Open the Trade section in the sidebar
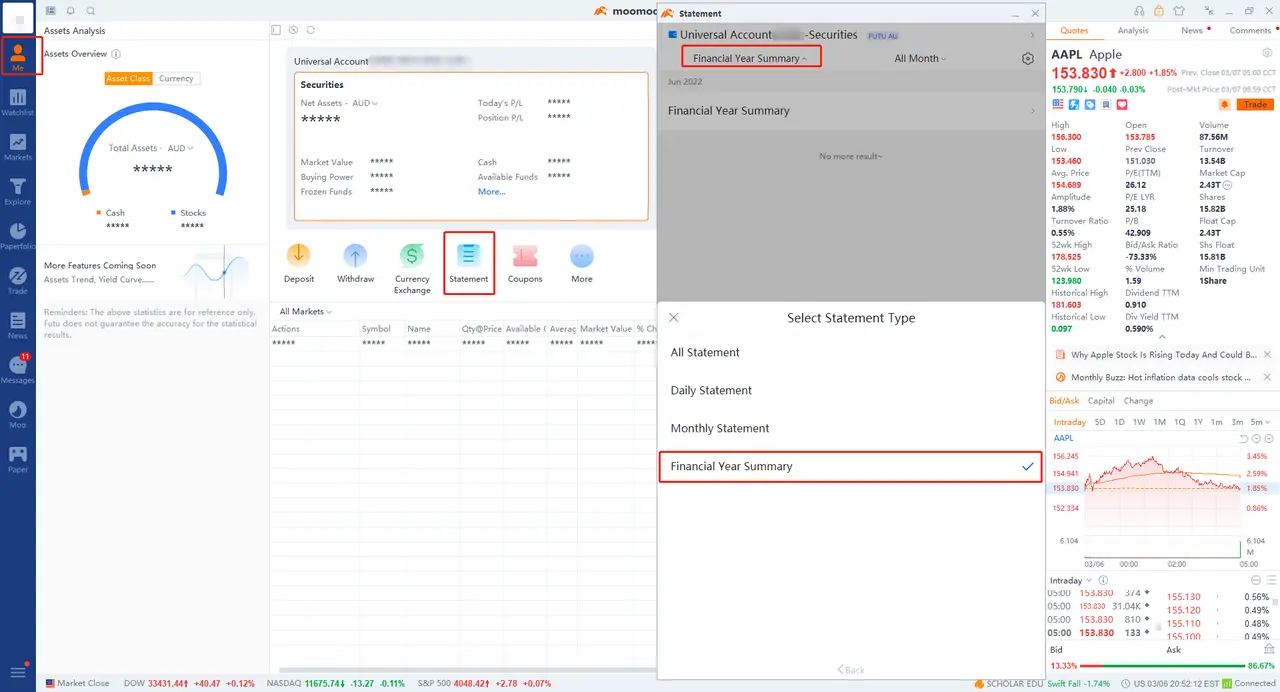1280x692 pixels. coord(18,280)
